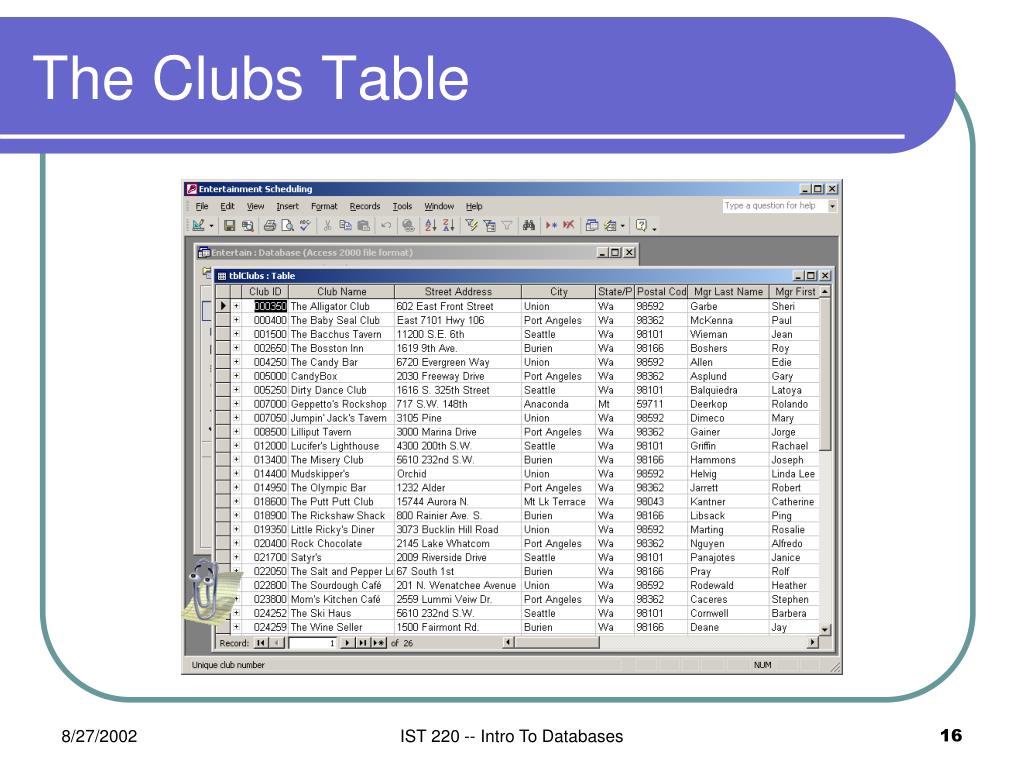Click the table's vertical scrollbar down arrow

(825, 630)
